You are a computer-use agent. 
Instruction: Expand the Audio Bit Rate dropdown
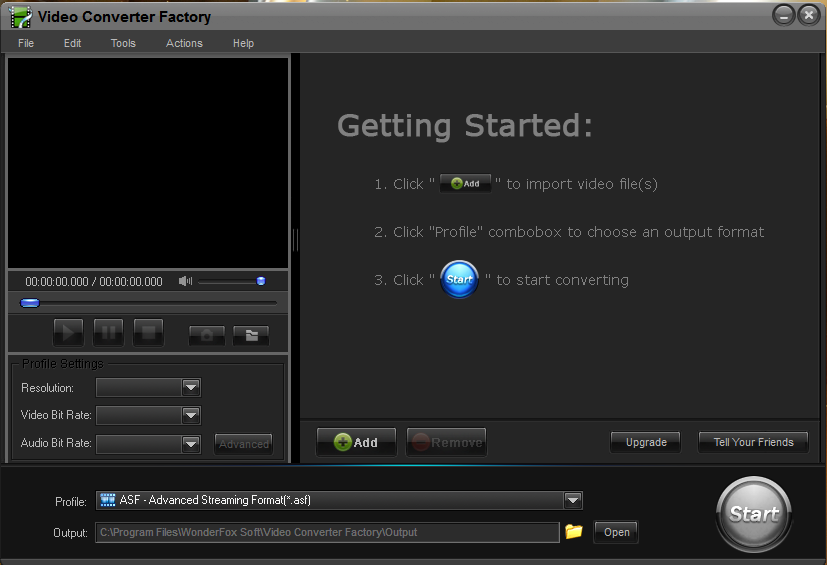click(191, 444)
